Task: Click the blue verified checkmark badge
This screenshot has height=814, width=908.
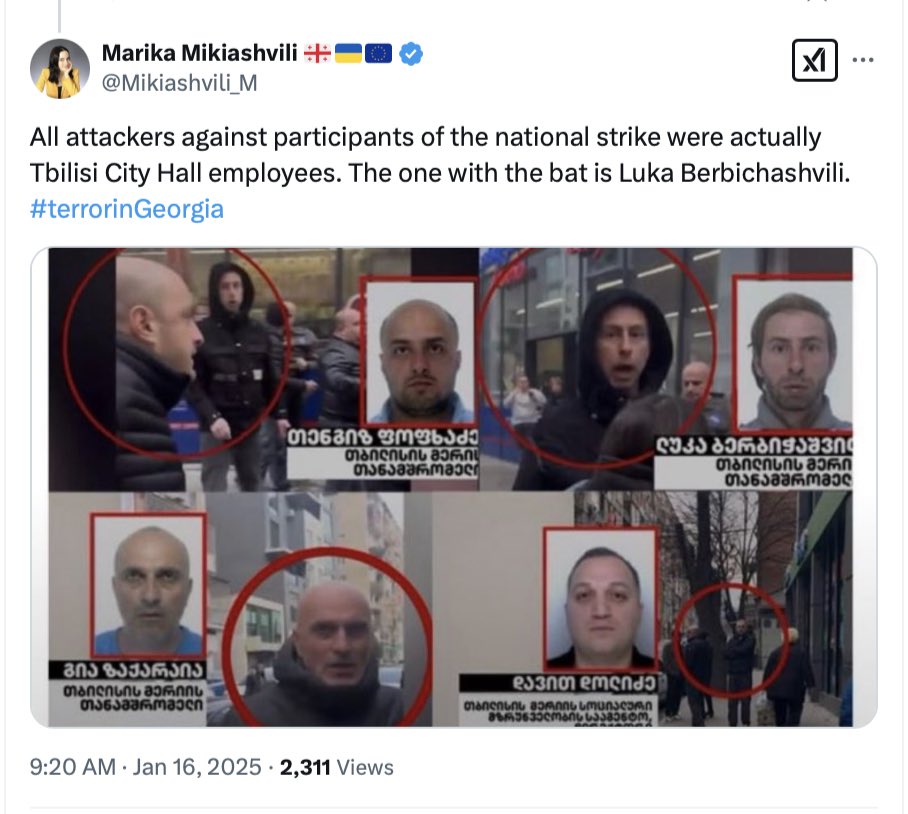Action: (x=411, y=54)
